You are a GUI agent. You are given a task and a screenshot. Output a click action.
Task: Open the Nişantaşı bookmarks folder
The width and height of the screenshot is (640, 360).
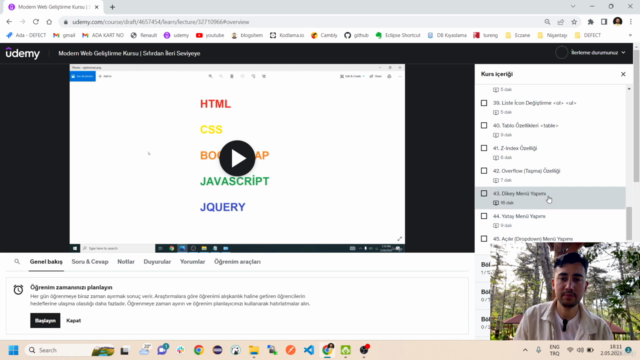[x=552, y=35]
